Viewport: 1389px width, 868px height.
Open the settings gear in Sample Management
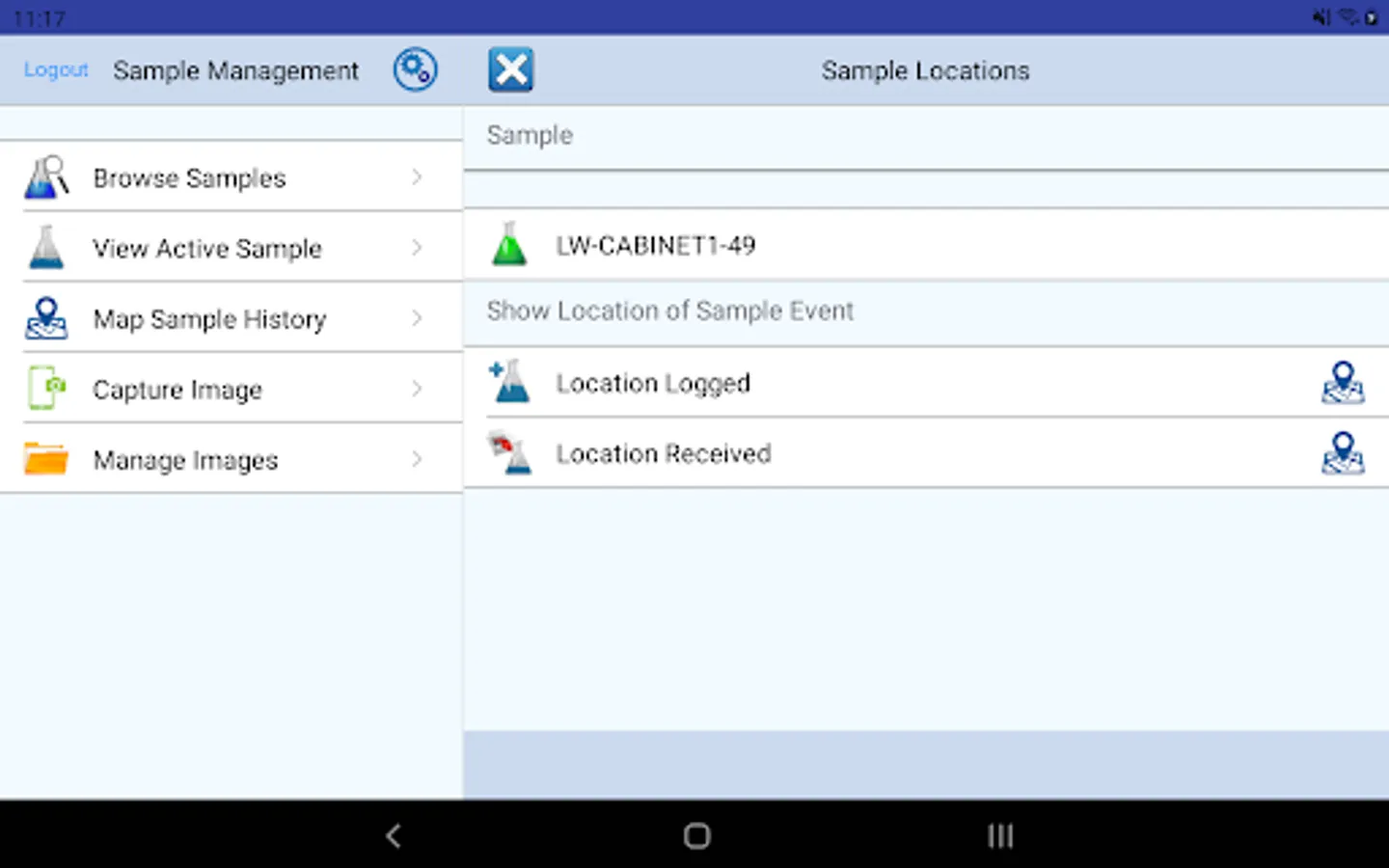415,69
